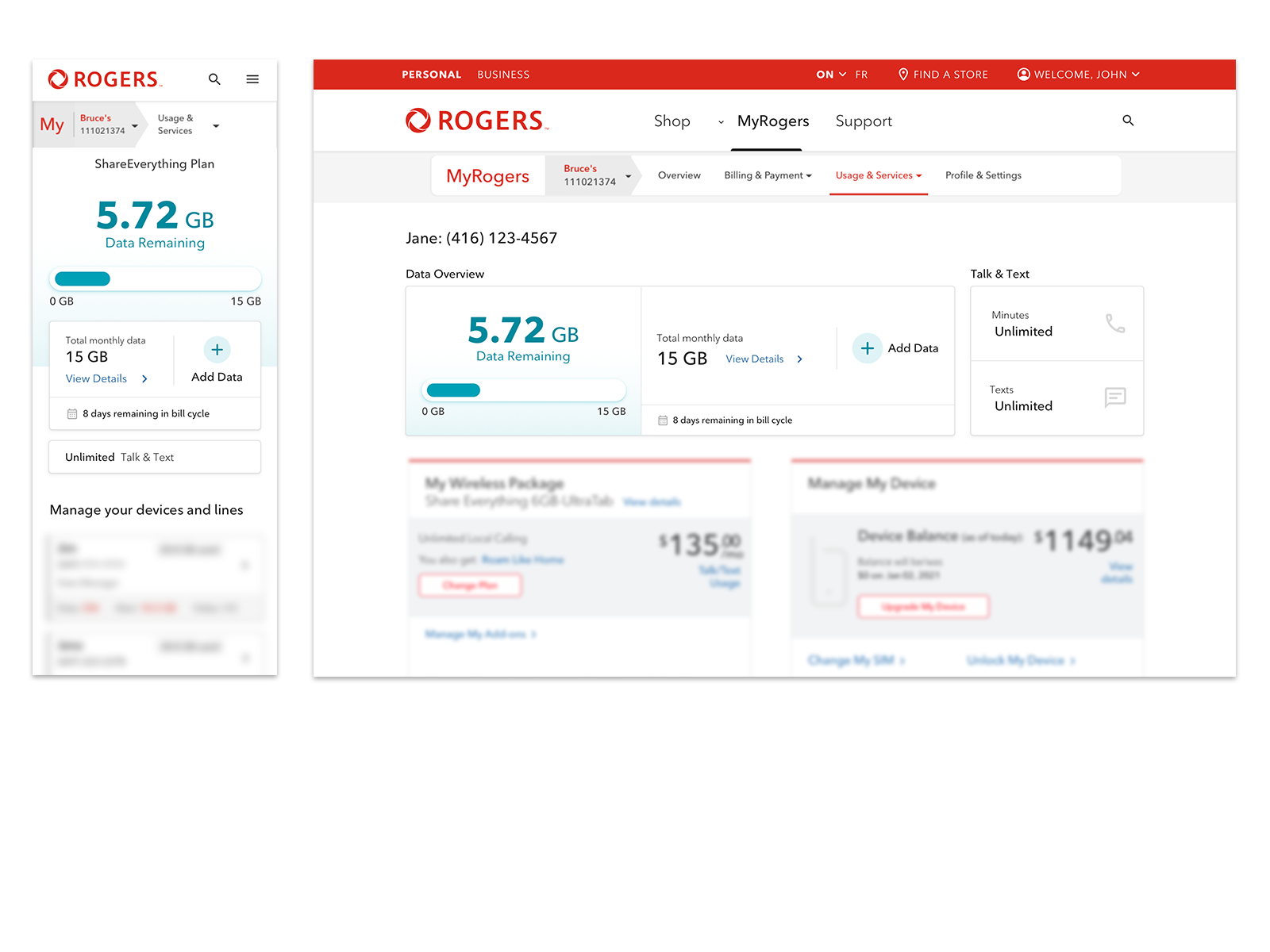
Task: Switch language to FR
Action: 861,75
